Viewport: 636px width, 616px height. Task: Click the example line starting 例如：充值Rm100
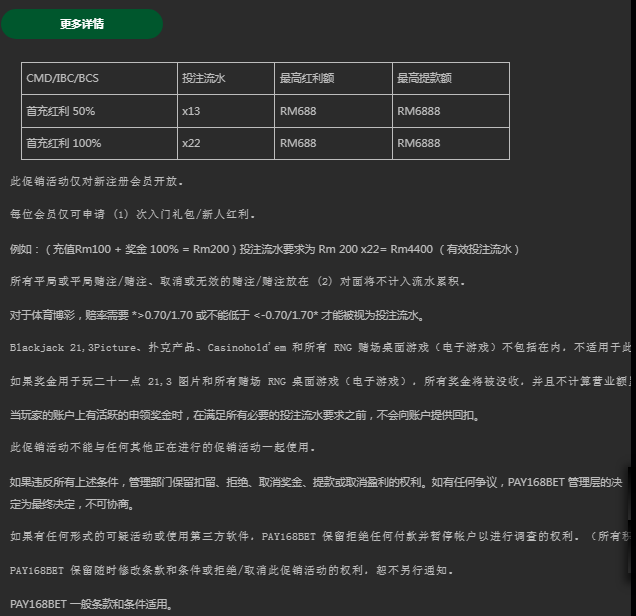(x=264, y=249)
